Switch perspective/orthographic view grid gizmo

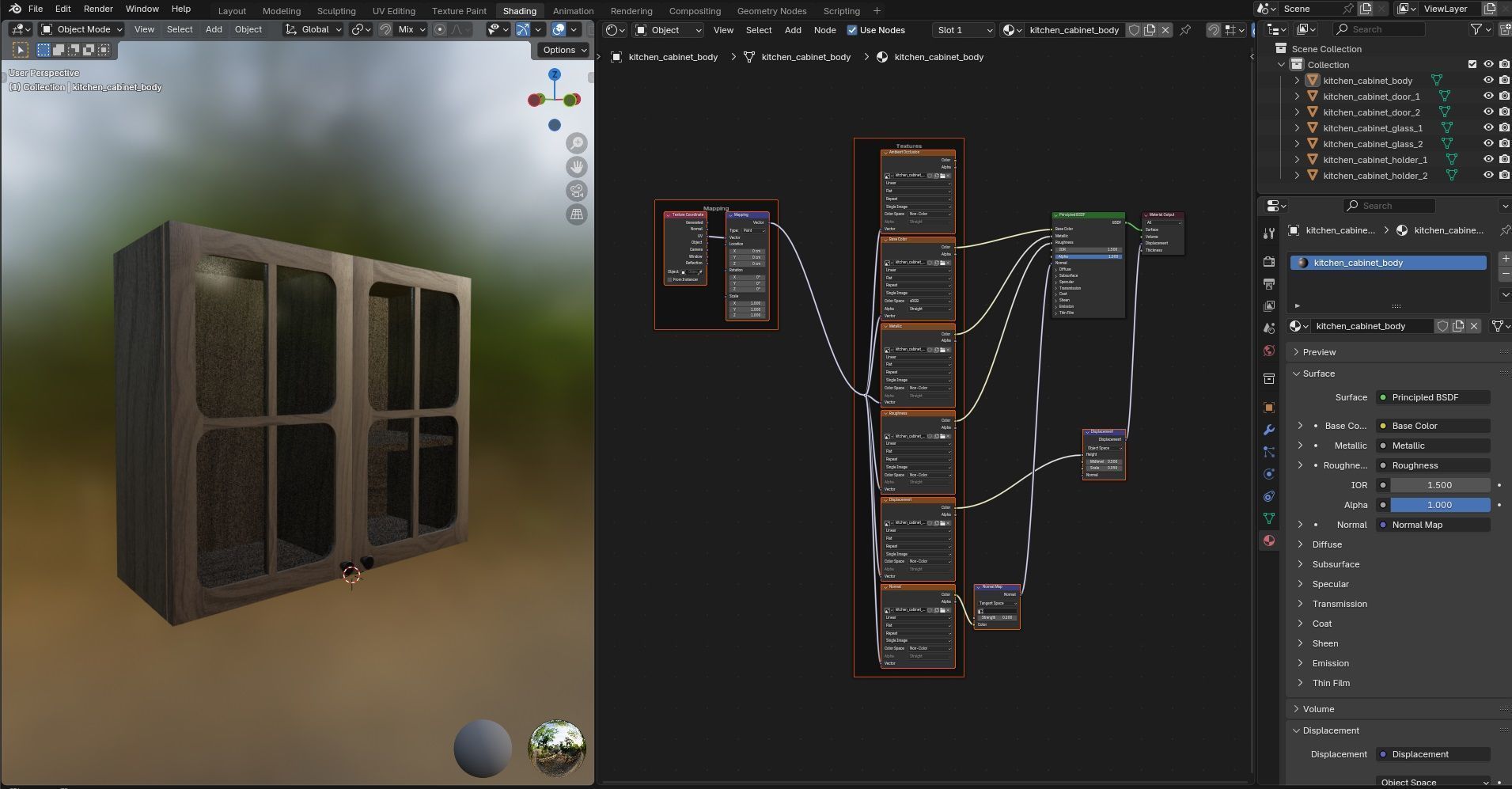click(577, 214)
